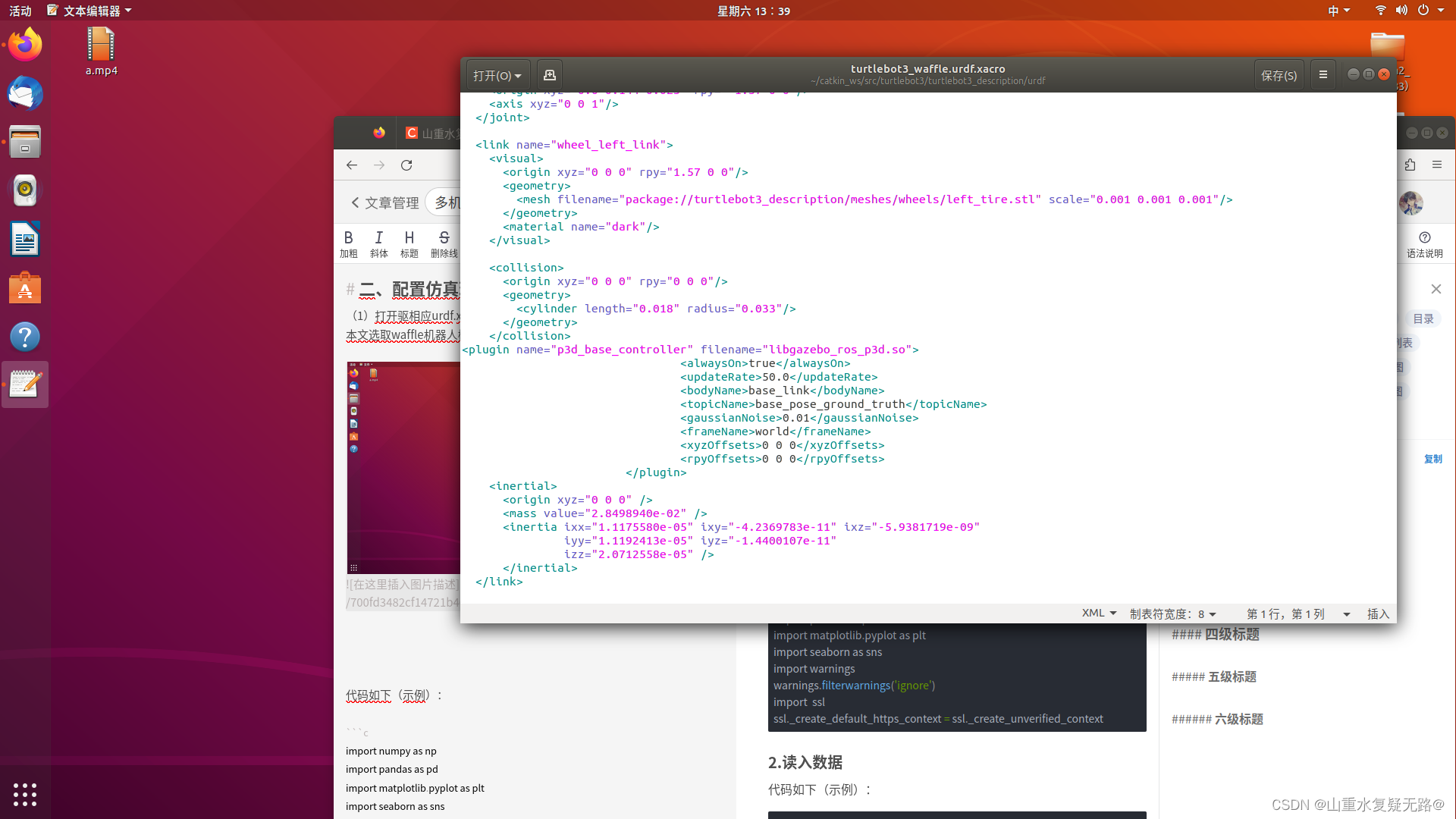Click the p3d_base_controller plugin line
The width and height of the screenshot is (1456, 819).
690,350
